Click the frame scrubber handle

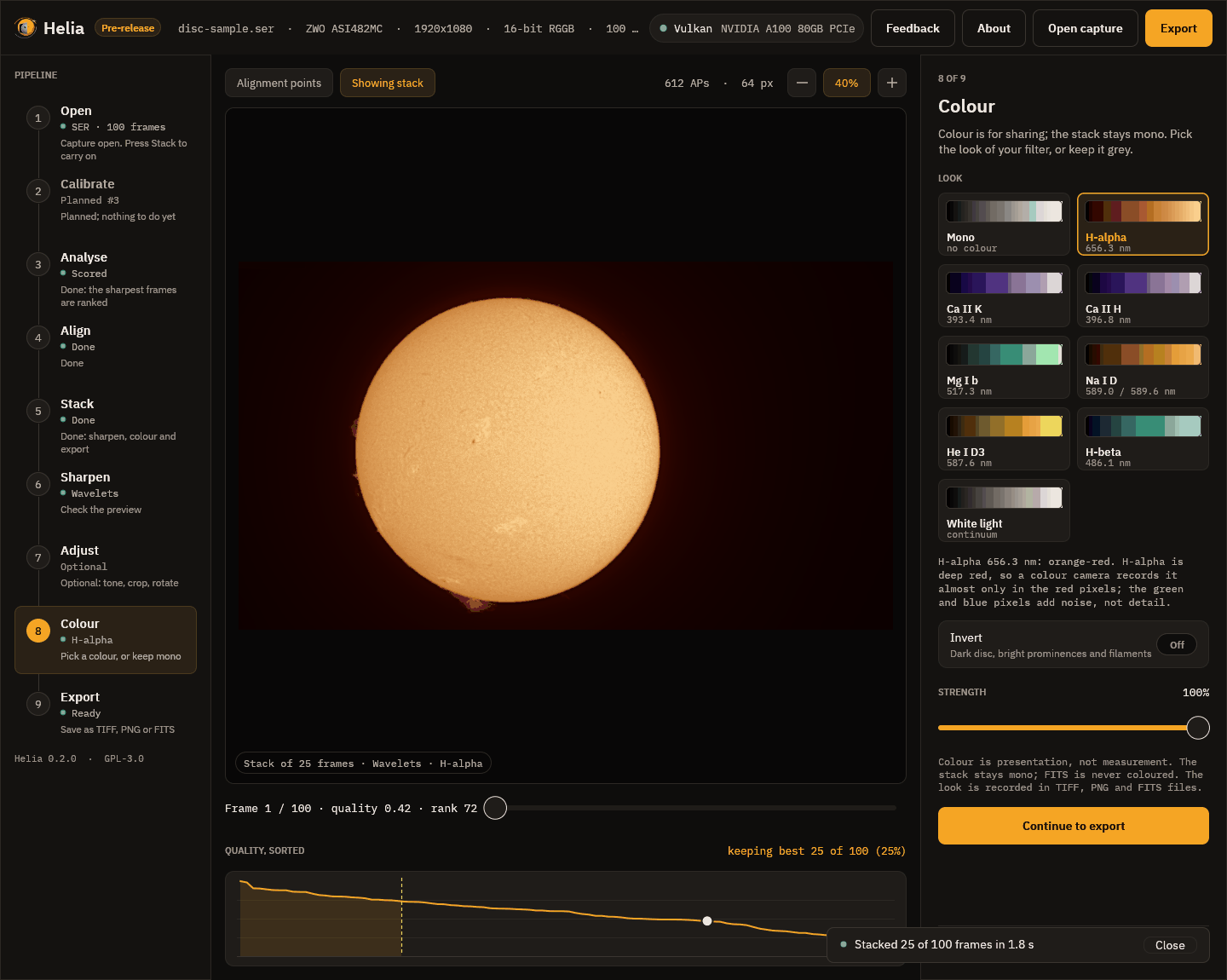(x=495, y=808)
